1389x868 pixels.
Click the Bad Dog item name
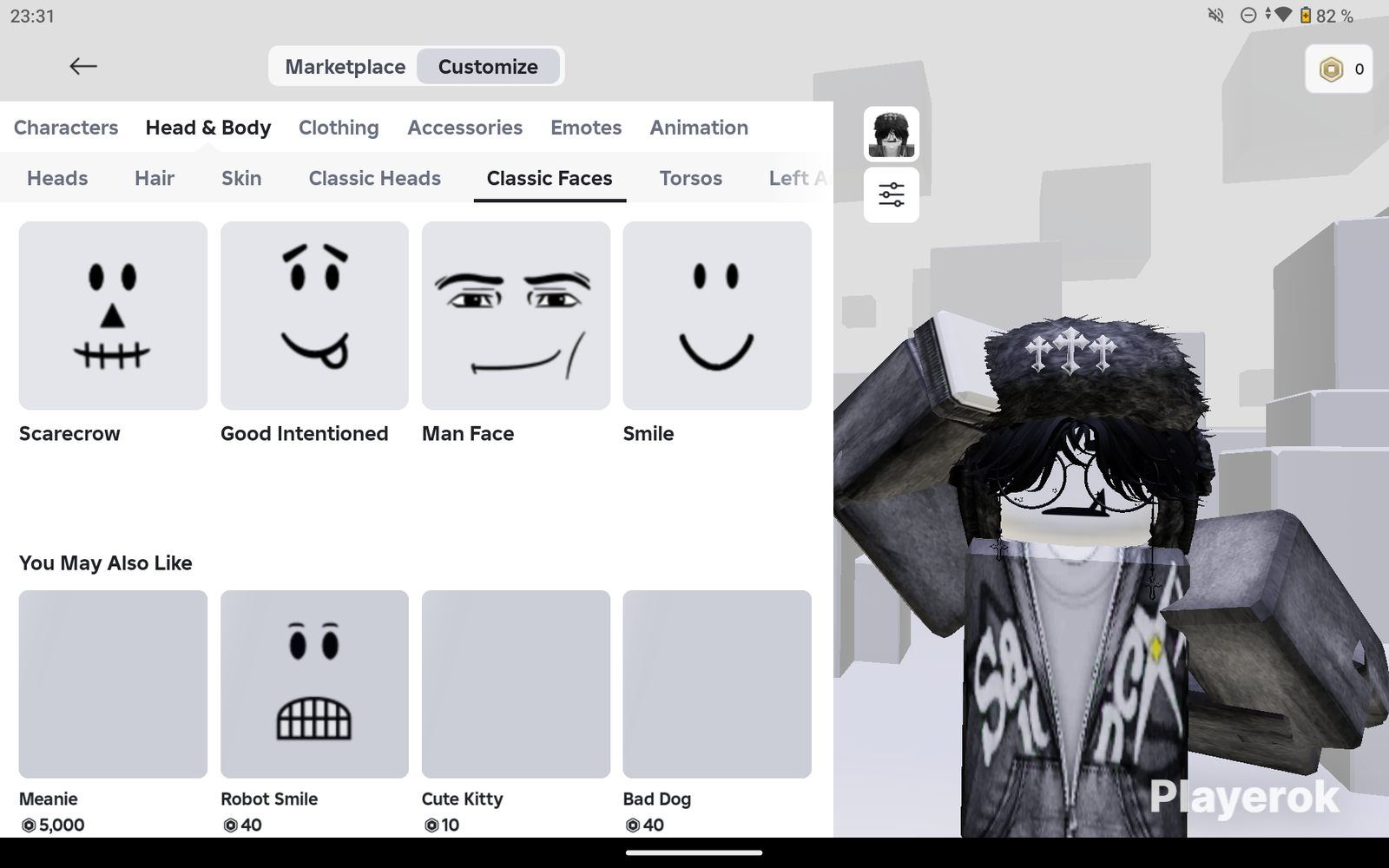pos(657,799)
